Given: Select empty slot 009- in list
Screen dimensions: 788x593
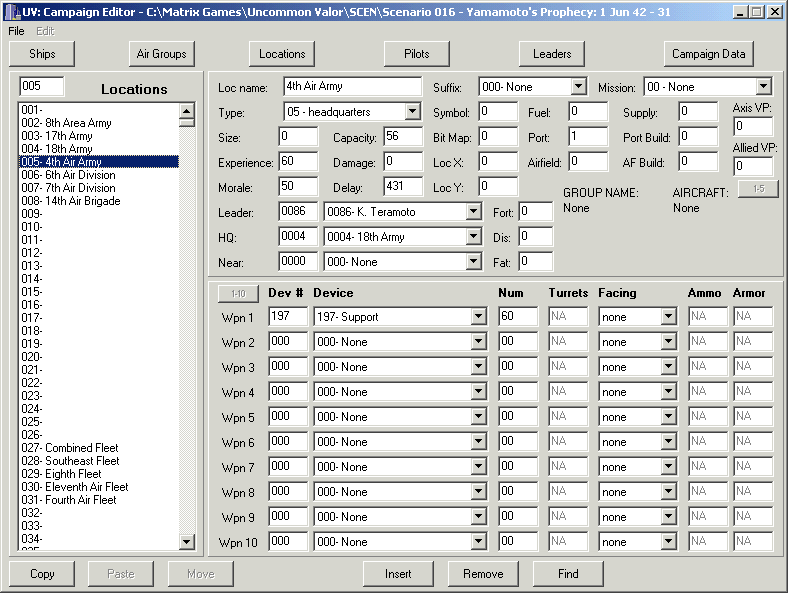Looking at the screenshot, I should point(98,214).
